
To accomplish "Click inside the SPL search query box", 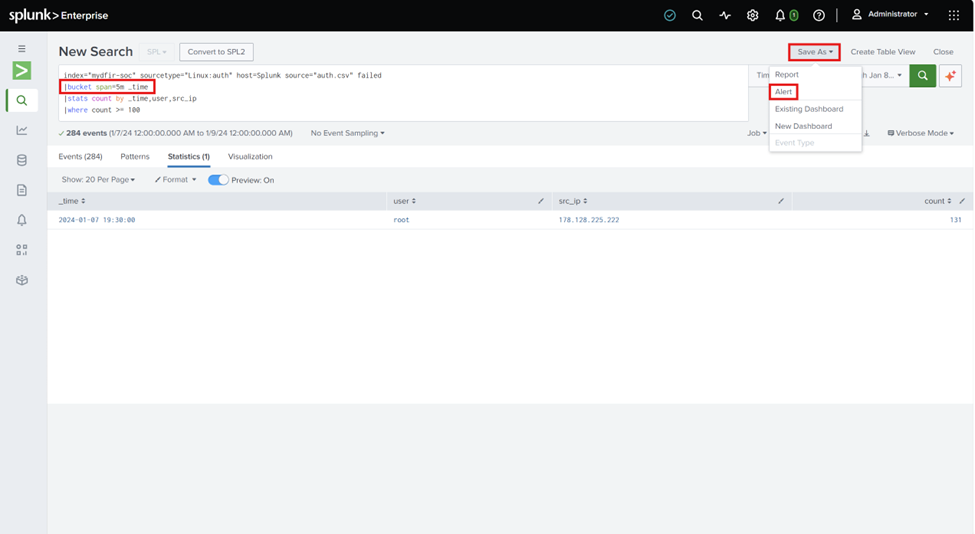I will (x=404, y=93).
